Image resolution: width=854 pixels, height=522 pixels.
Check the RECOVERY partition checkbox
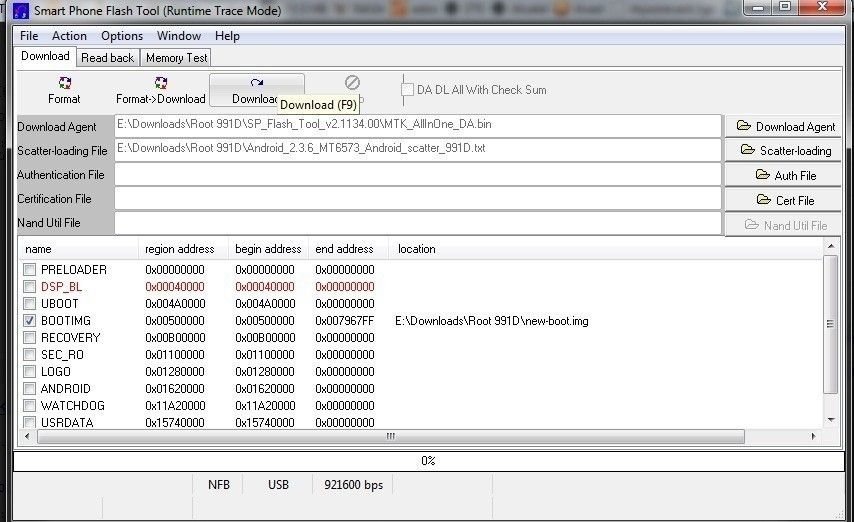(x=29, y=337)
